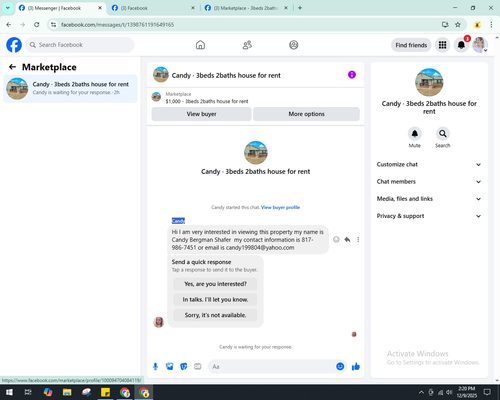Click the browser back arrow

(x=9, y=24)
